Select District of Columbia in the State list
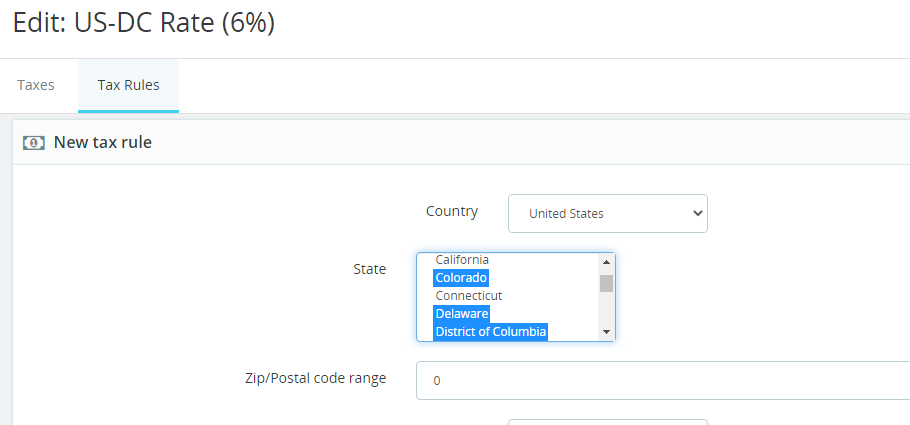Screen dimensions: 910x425 (490, 332)
